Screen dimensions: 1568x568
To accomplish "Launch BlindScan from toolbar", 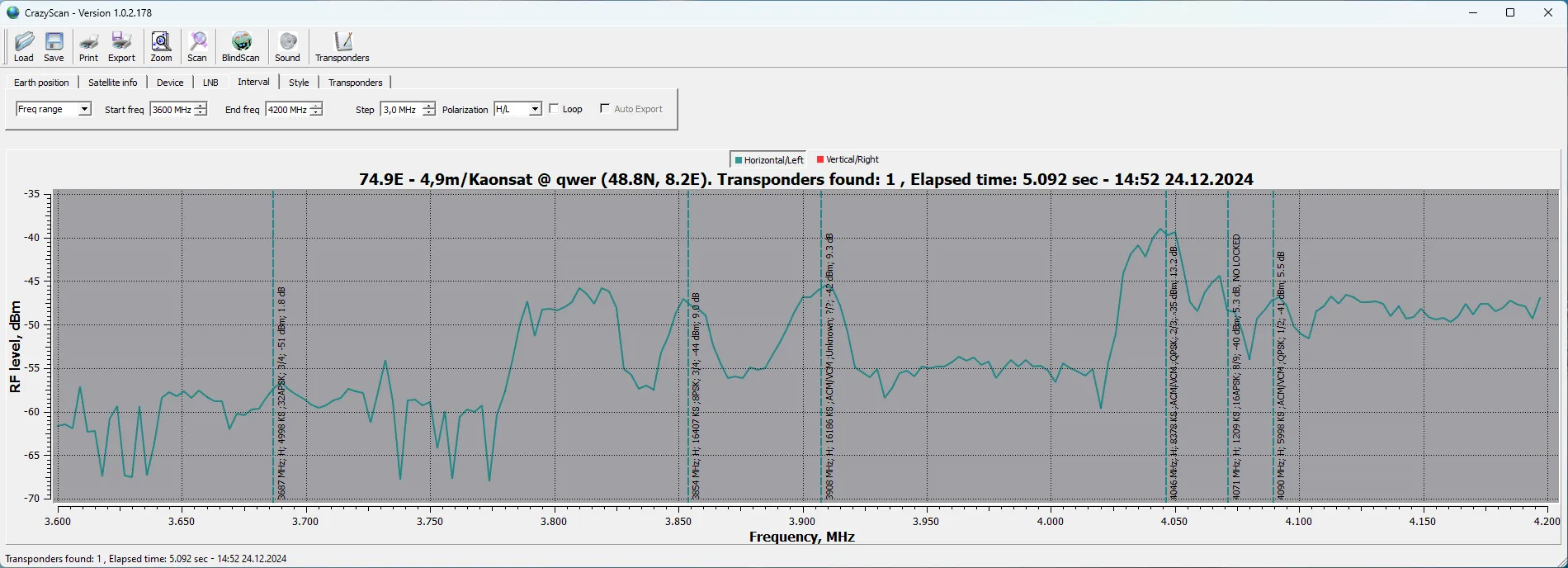I will pos(240,46).
